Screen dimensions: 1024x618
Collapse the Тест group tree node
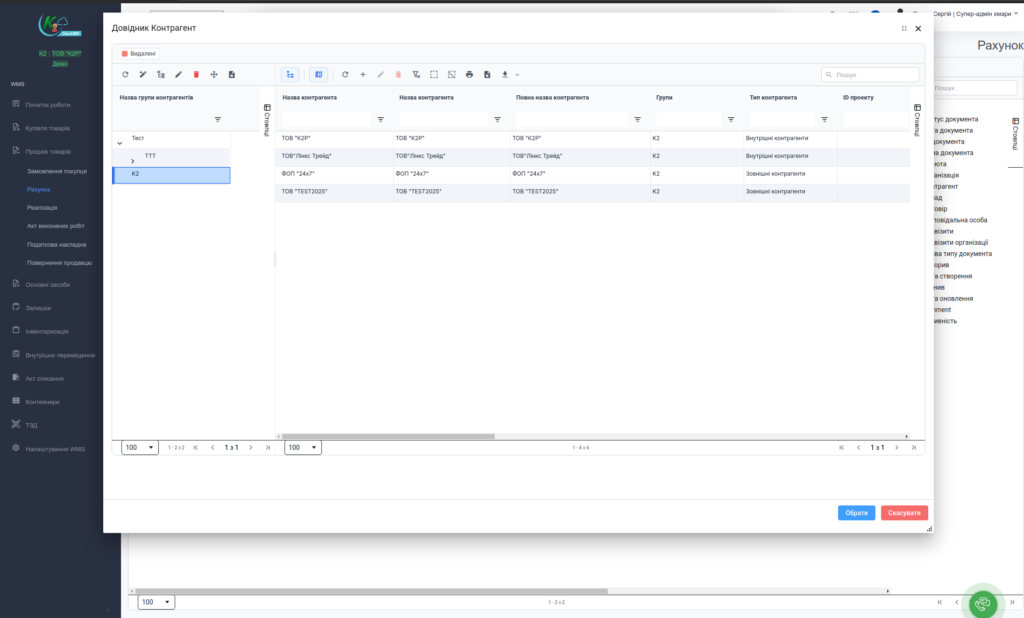pos(120,144)
